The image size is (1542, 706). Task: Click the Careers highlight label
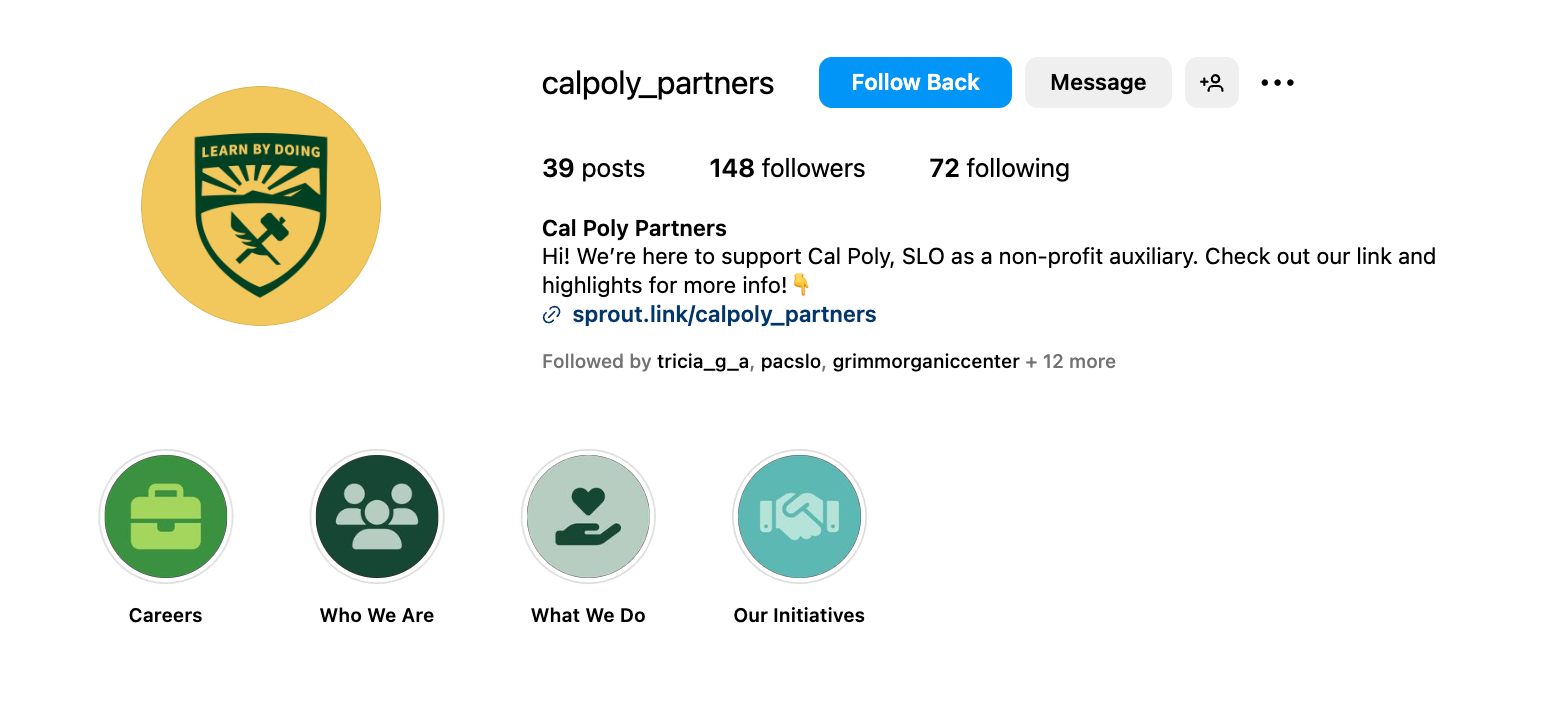click(x=166, y=615)
